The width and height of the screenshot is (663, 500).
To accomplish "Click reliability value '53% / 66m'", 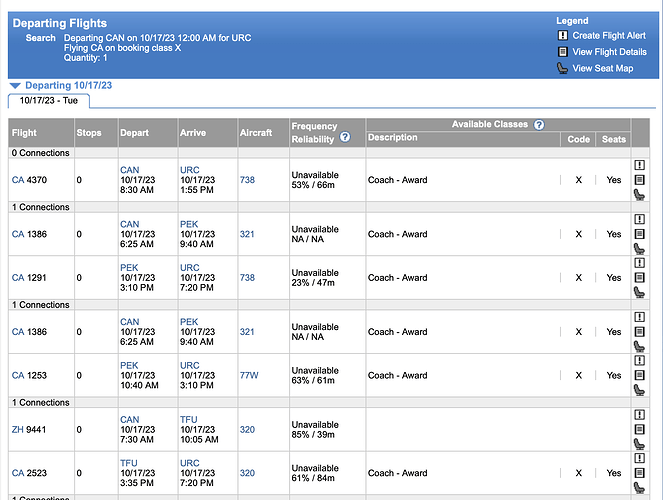I will [313, 185].
